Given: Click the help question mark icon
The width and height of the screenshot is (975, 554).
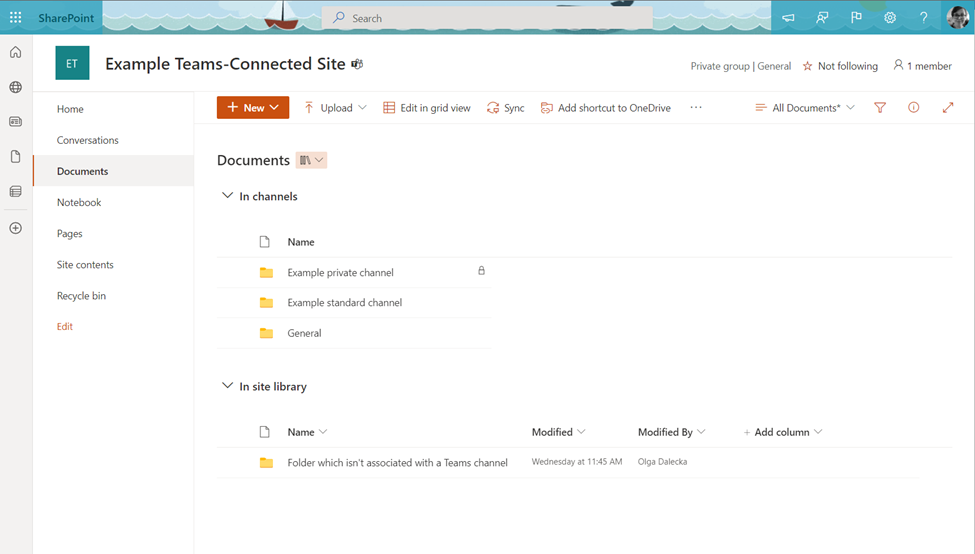Looking at the screenshot, I should [x=923, y=18].
